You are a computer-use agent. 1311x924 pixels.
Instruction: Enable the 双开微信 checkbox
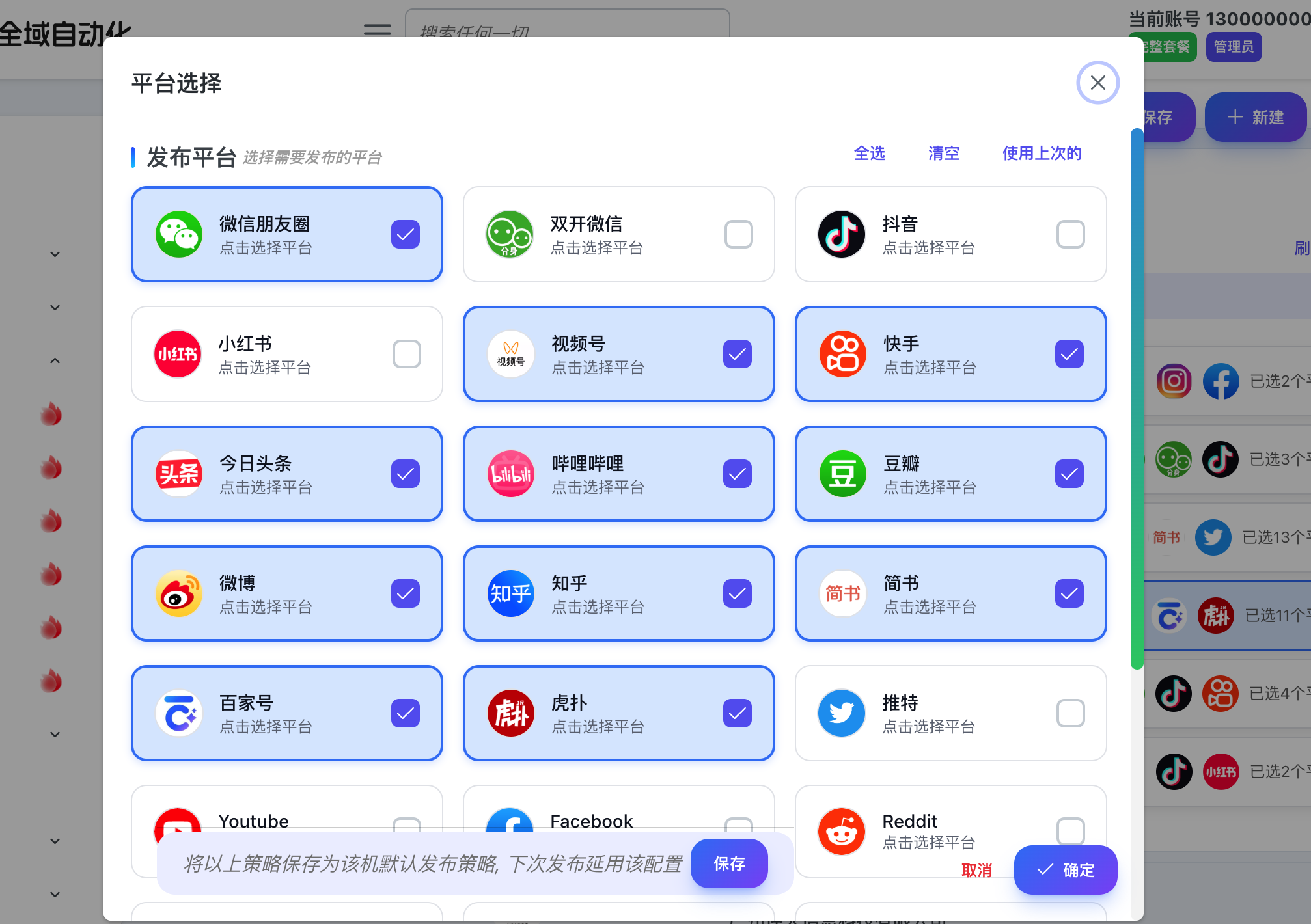[x=738, y=234]
